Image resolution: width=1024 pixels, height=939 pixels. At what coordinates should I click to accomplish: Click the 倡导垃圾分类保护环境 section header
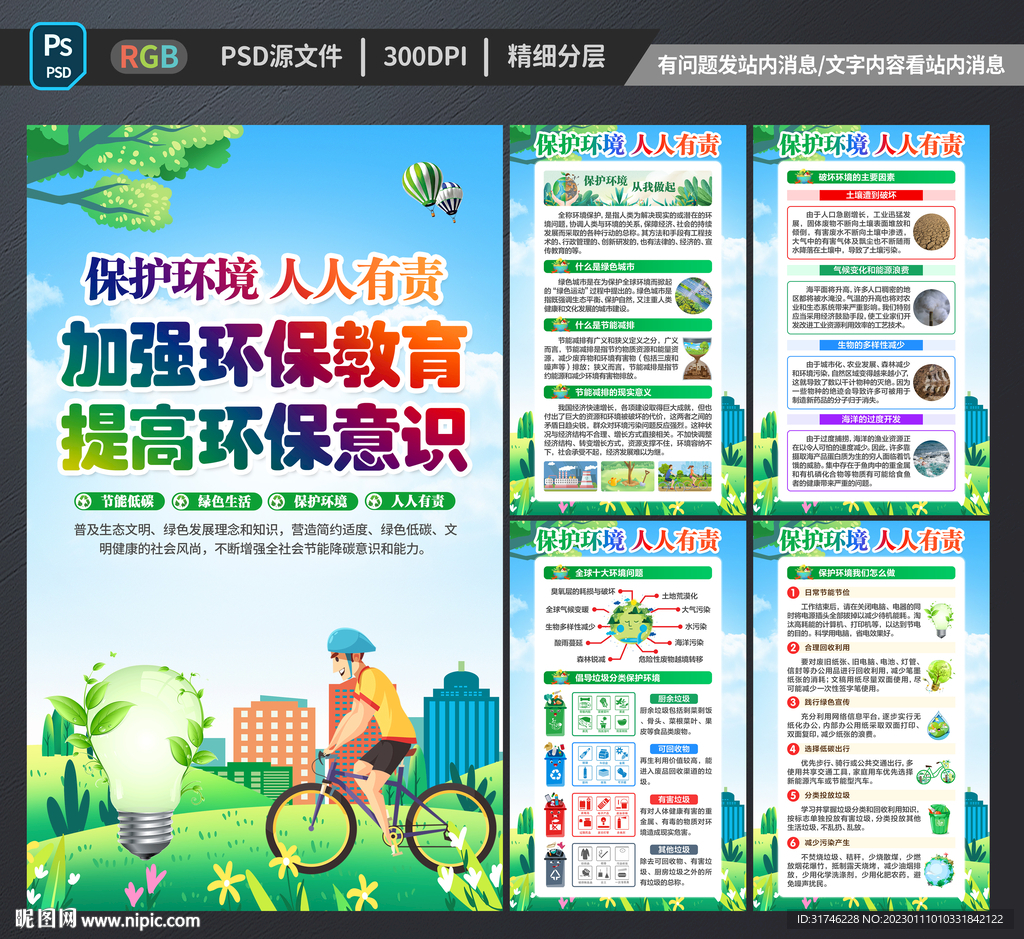pos(628,678)
